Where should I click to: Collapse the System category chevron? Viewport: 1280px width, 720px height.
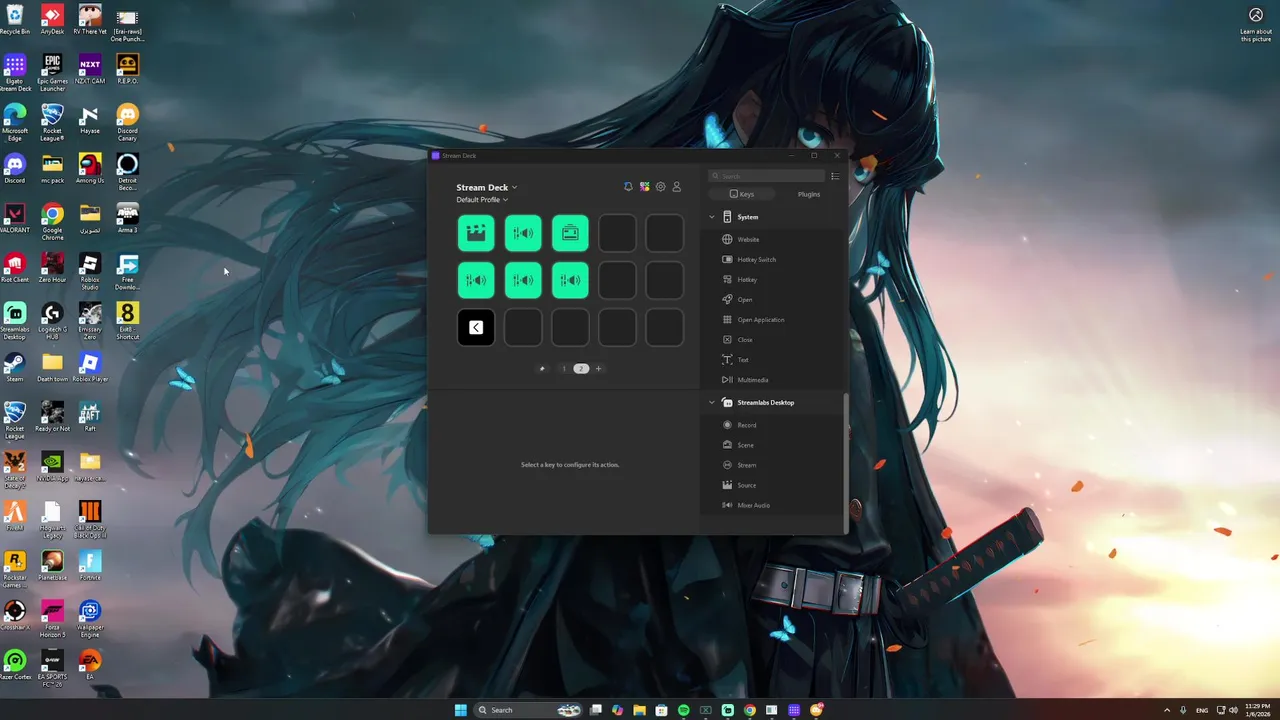(x=712, y=217)
